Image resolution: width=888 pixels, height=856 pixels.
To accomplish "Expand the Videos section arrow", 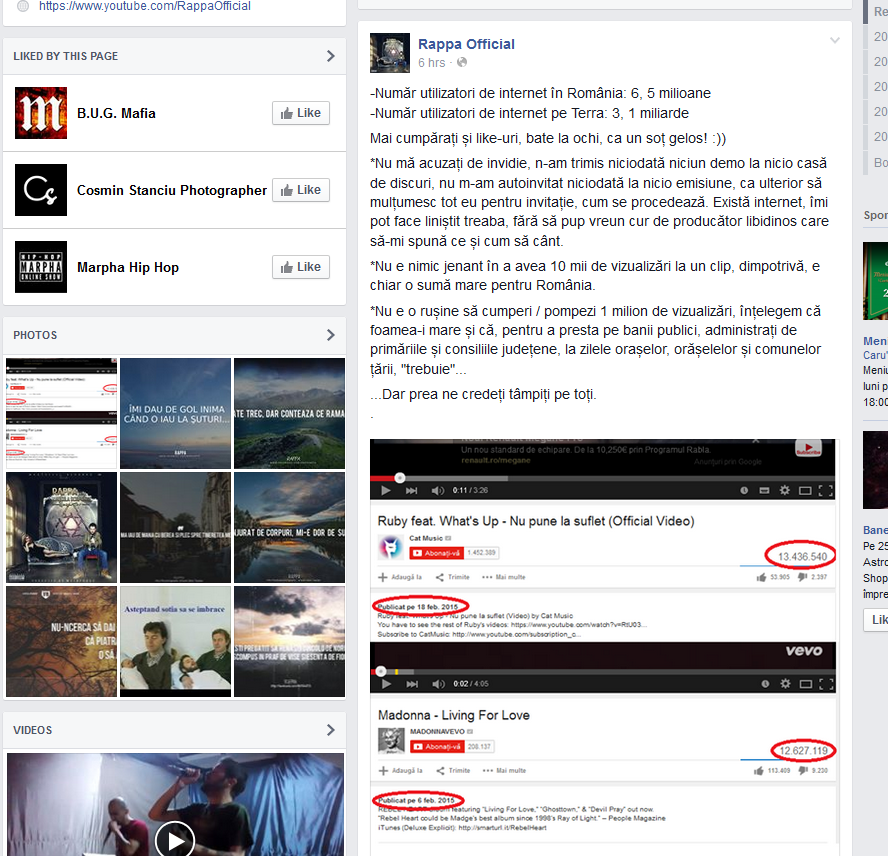I will [331, 730].
